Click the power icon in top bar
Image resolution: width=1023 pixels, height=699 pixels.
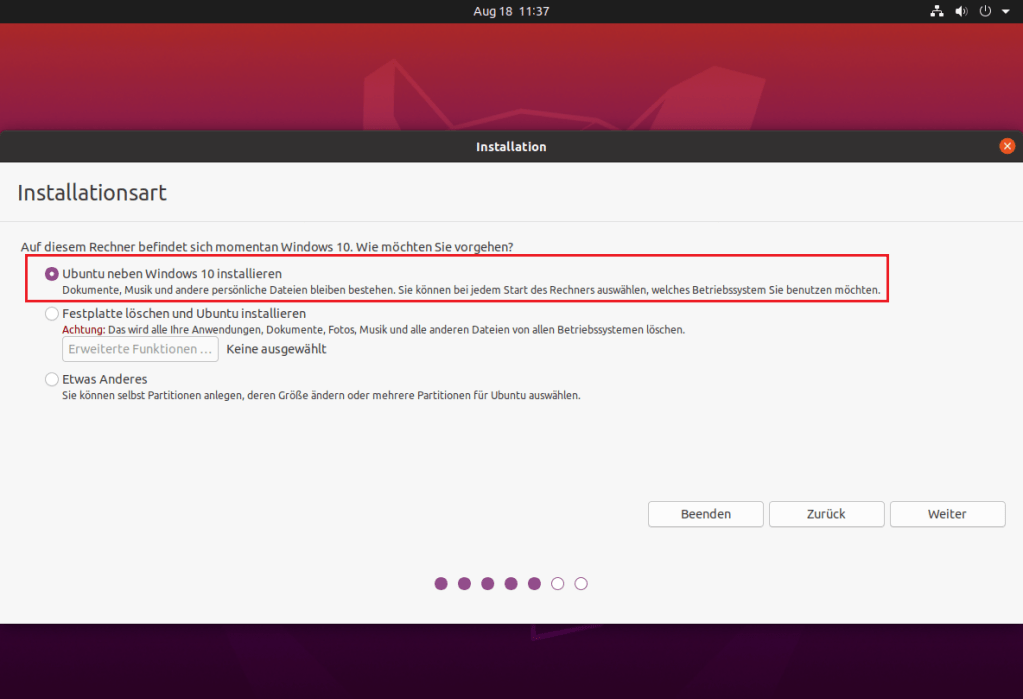[985, 11]
